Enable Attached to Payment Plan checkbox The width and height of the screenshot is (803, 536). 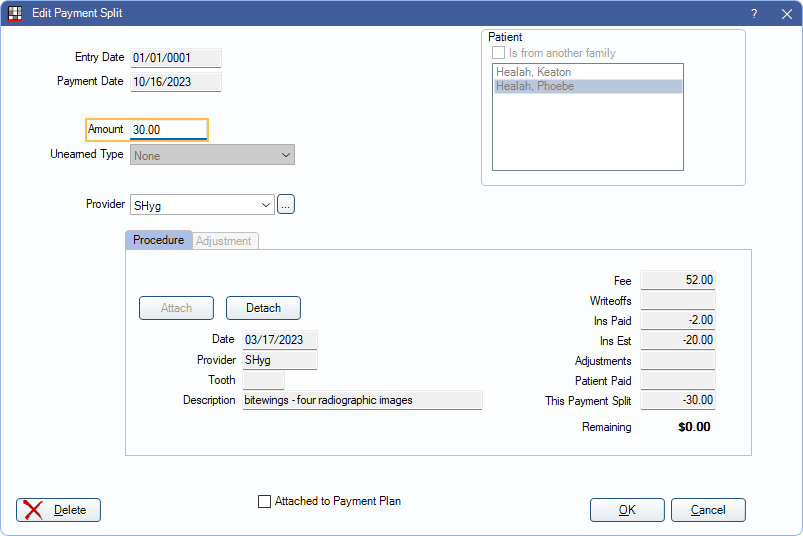pyautogui.click(x=265, y=502)
